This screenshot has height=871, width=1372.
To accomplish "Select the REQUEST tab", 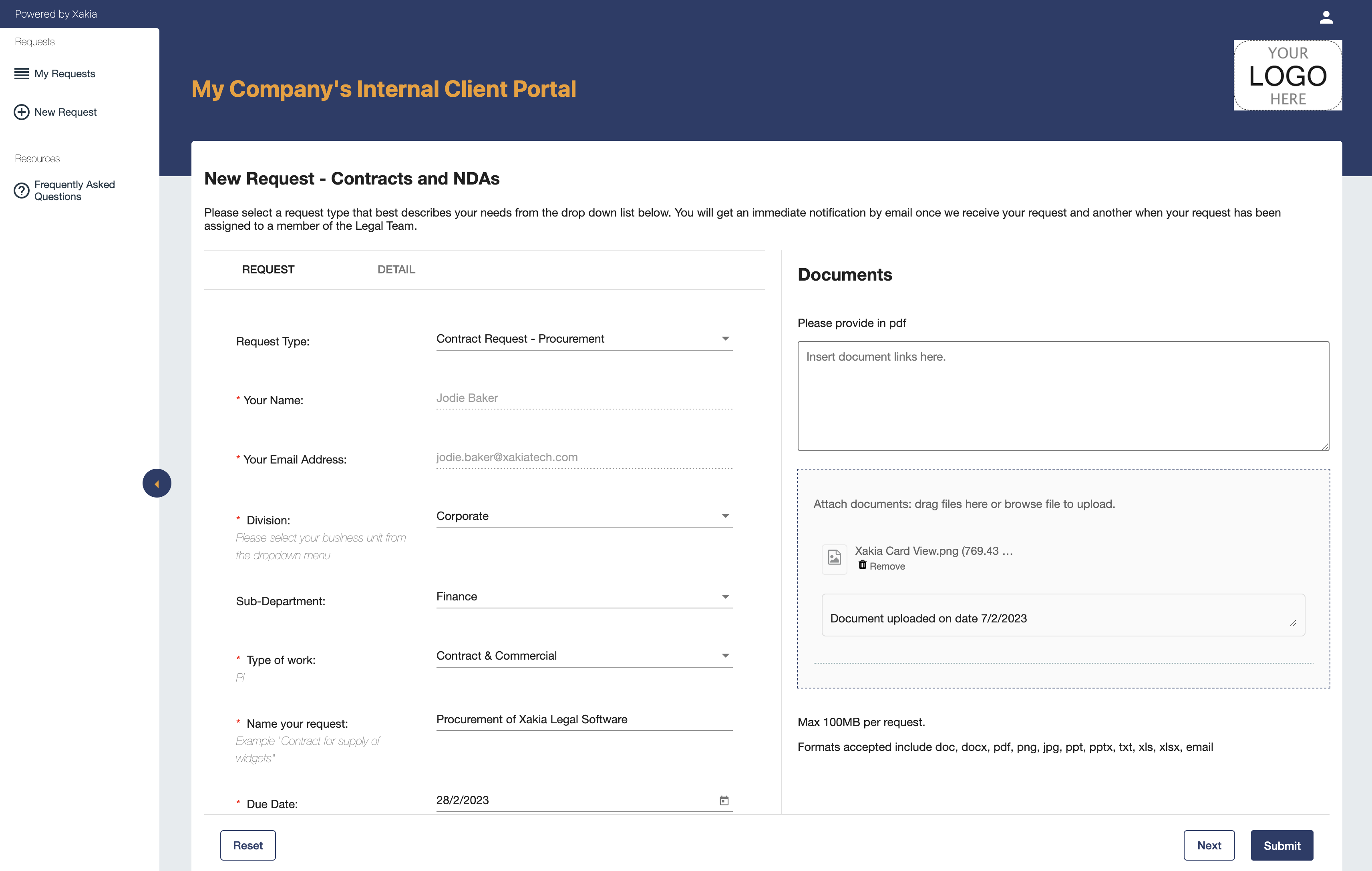I will tap(268, 269).
